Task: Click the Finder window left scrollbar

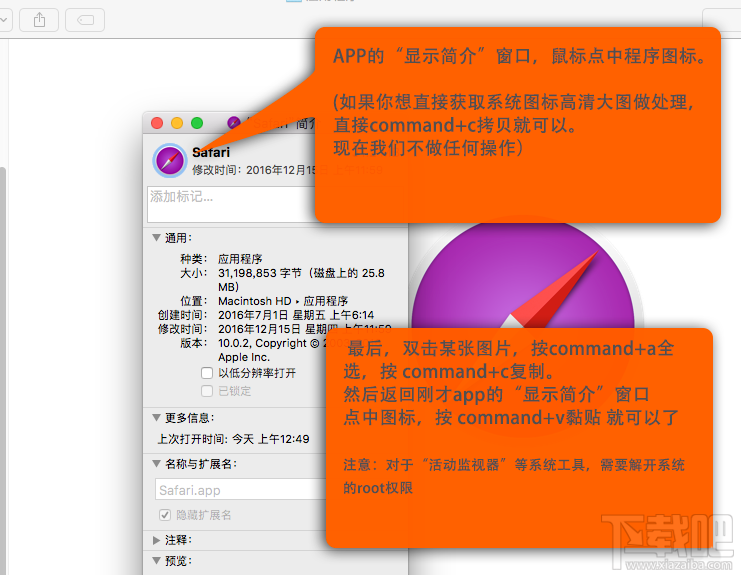Action: point(2,369)
